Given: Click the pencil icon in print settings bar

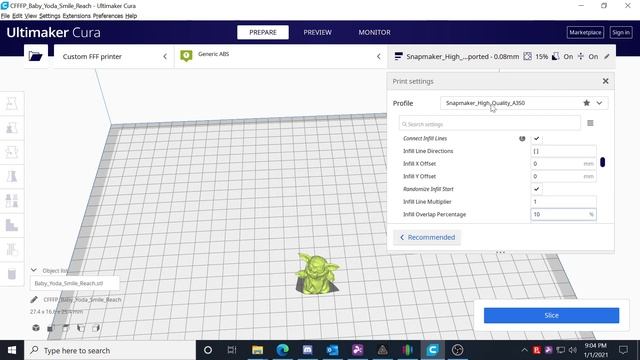Looking at the screenshot, I should pyautogui.click(x=607, y=56).
